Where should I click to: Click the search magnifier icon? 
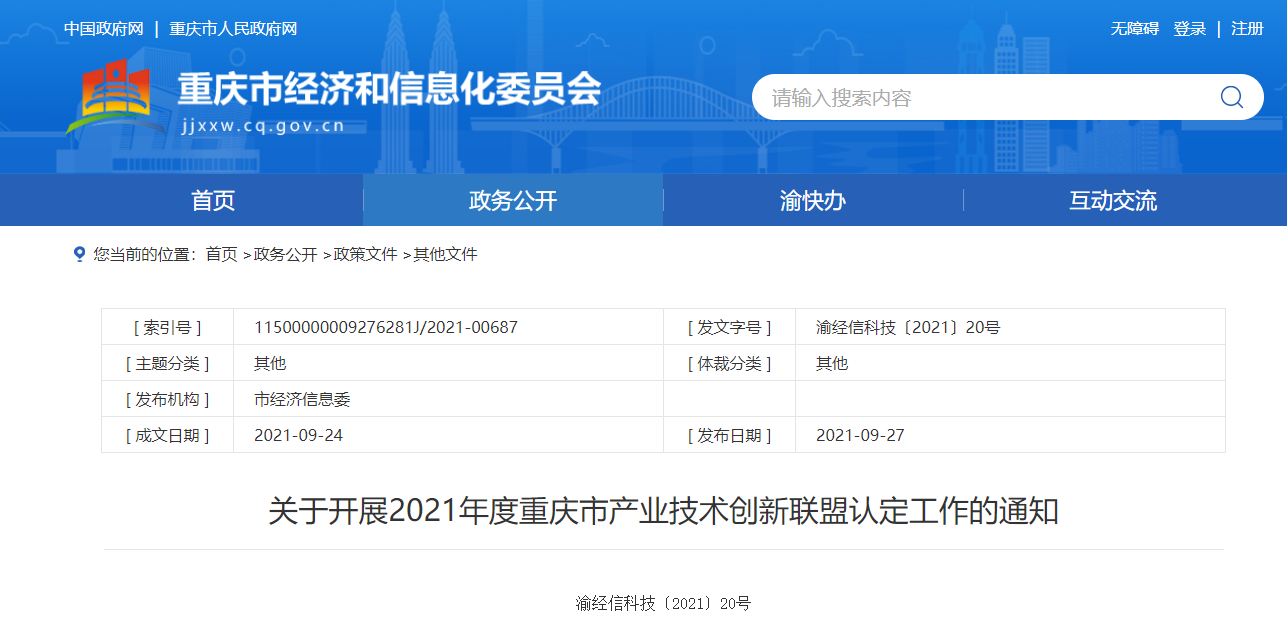[x=1231, y=97]
